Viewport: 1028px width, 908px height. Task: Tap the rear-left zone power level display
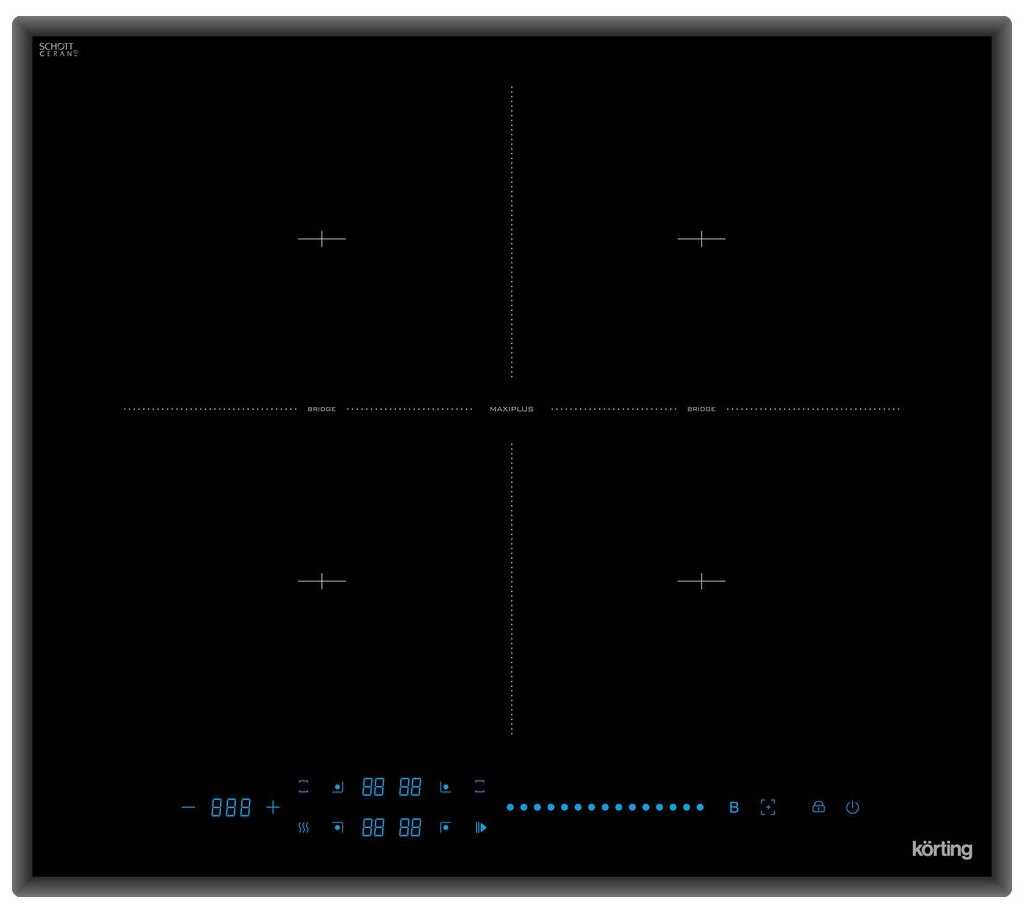[x=372, y=787]
